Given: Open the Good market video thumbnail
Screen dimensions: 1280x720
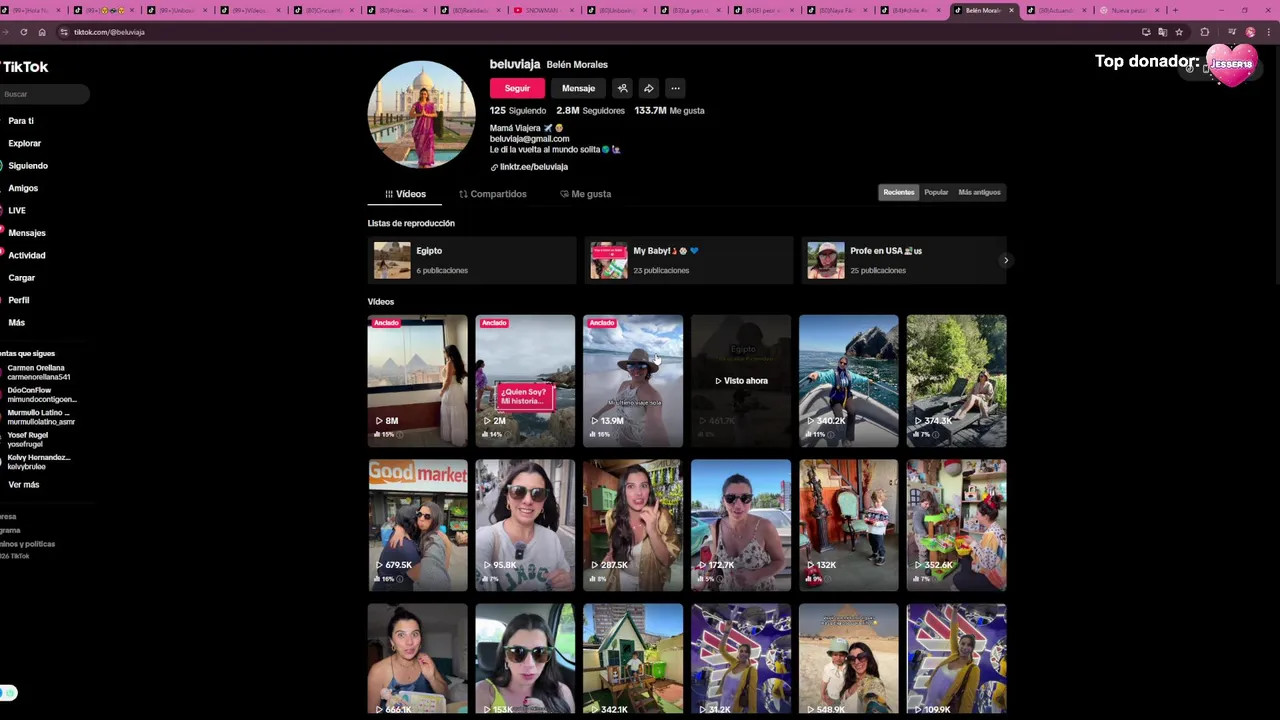Looking at the screenshot, I should point(417,525).
